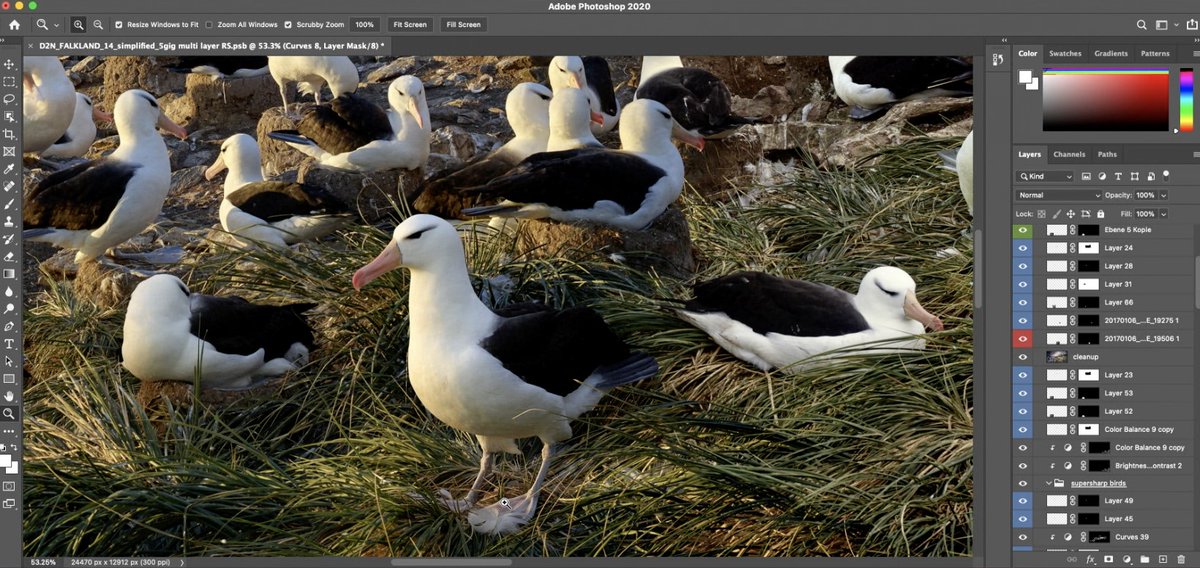
Task: Click the Fit Screen button
Action: point(409,24)
